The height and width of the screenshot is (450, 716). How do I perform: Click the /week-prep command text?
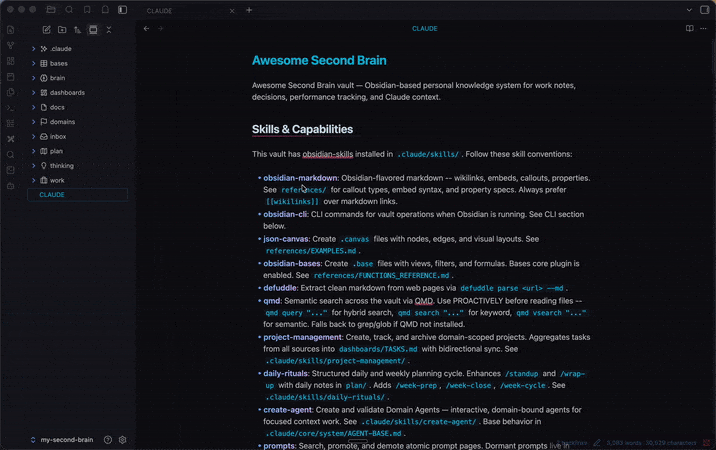pyautogui.click(x=416, y=386)
